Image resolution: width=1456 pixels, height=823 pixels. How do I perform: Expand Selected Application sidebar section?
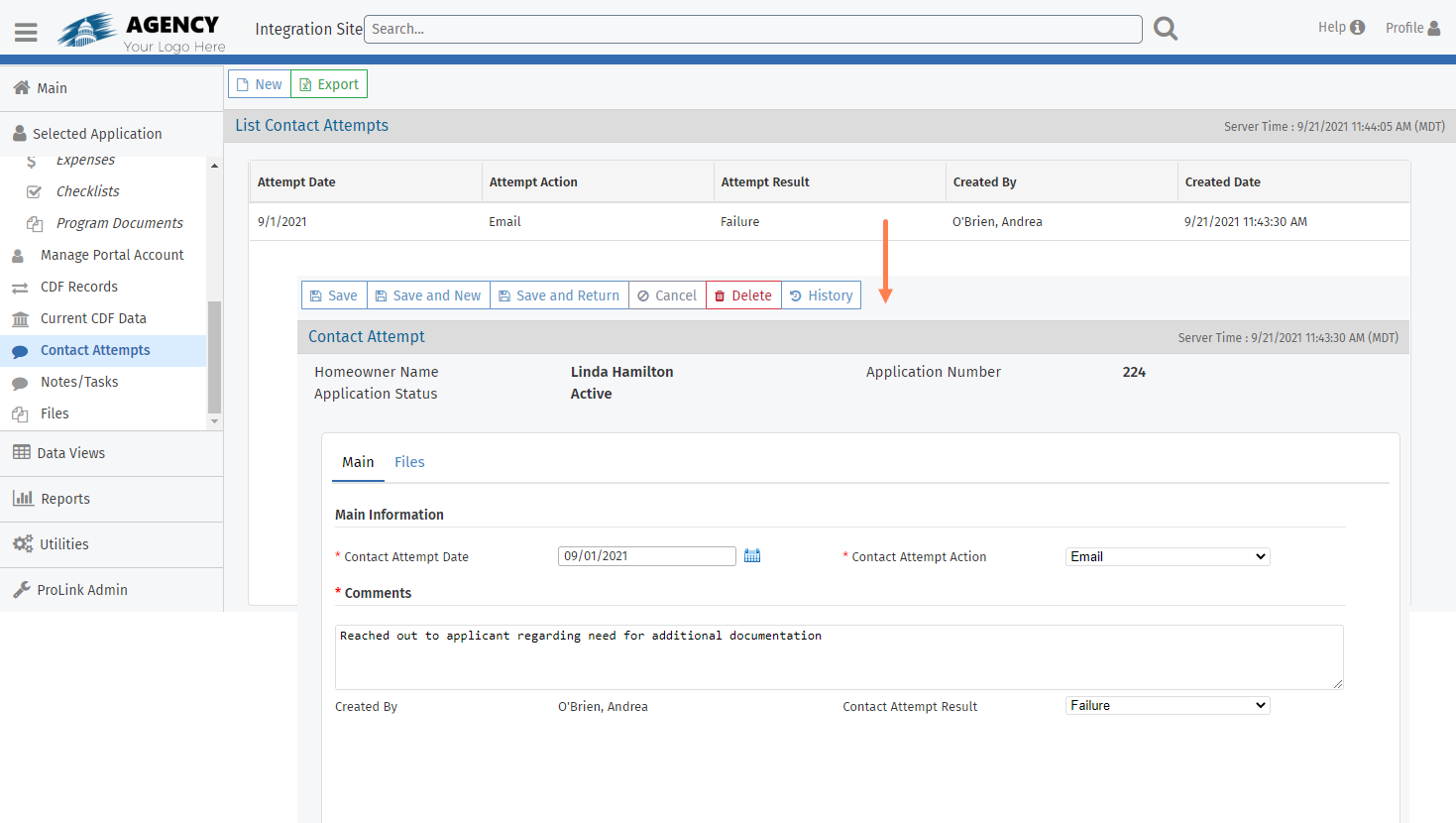pyautogui.click(x=97, y=134)
